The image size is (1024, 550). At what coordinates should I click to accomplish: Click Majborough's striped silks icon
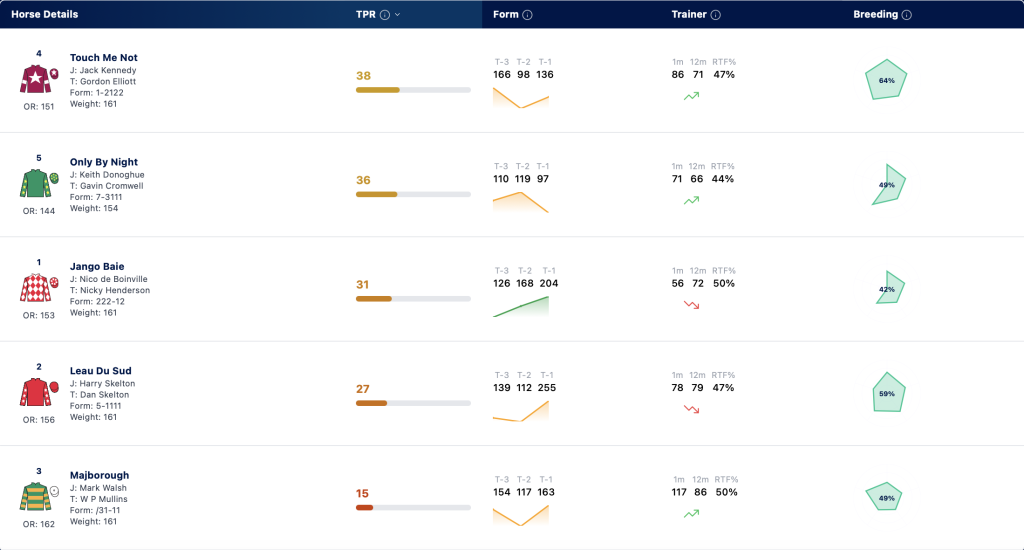pos(39,497)
